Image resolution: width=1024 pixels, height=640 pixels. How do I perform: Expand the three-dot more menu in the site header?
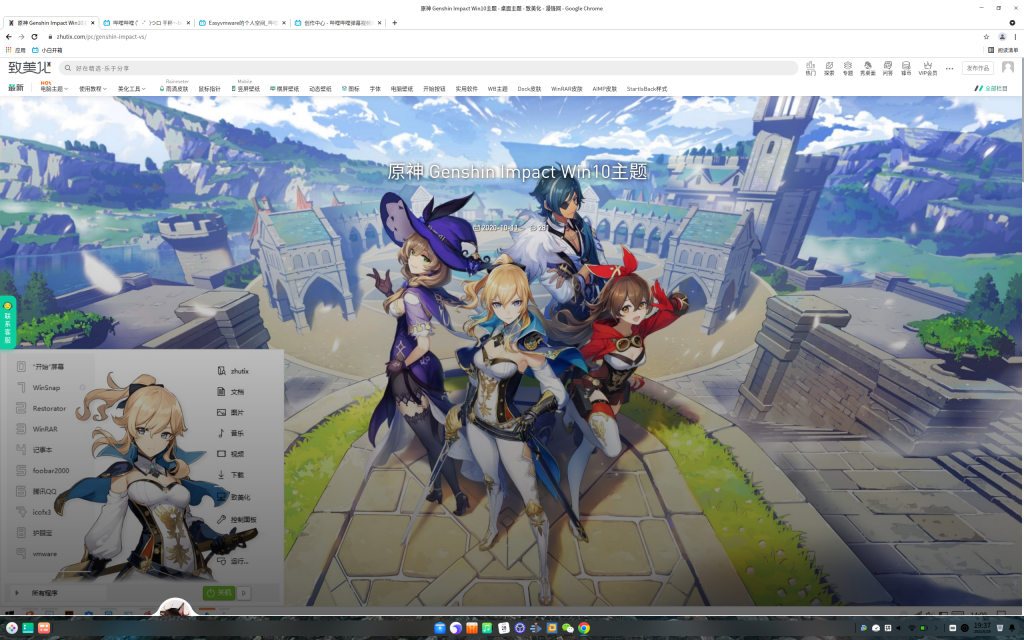(950, 68)
